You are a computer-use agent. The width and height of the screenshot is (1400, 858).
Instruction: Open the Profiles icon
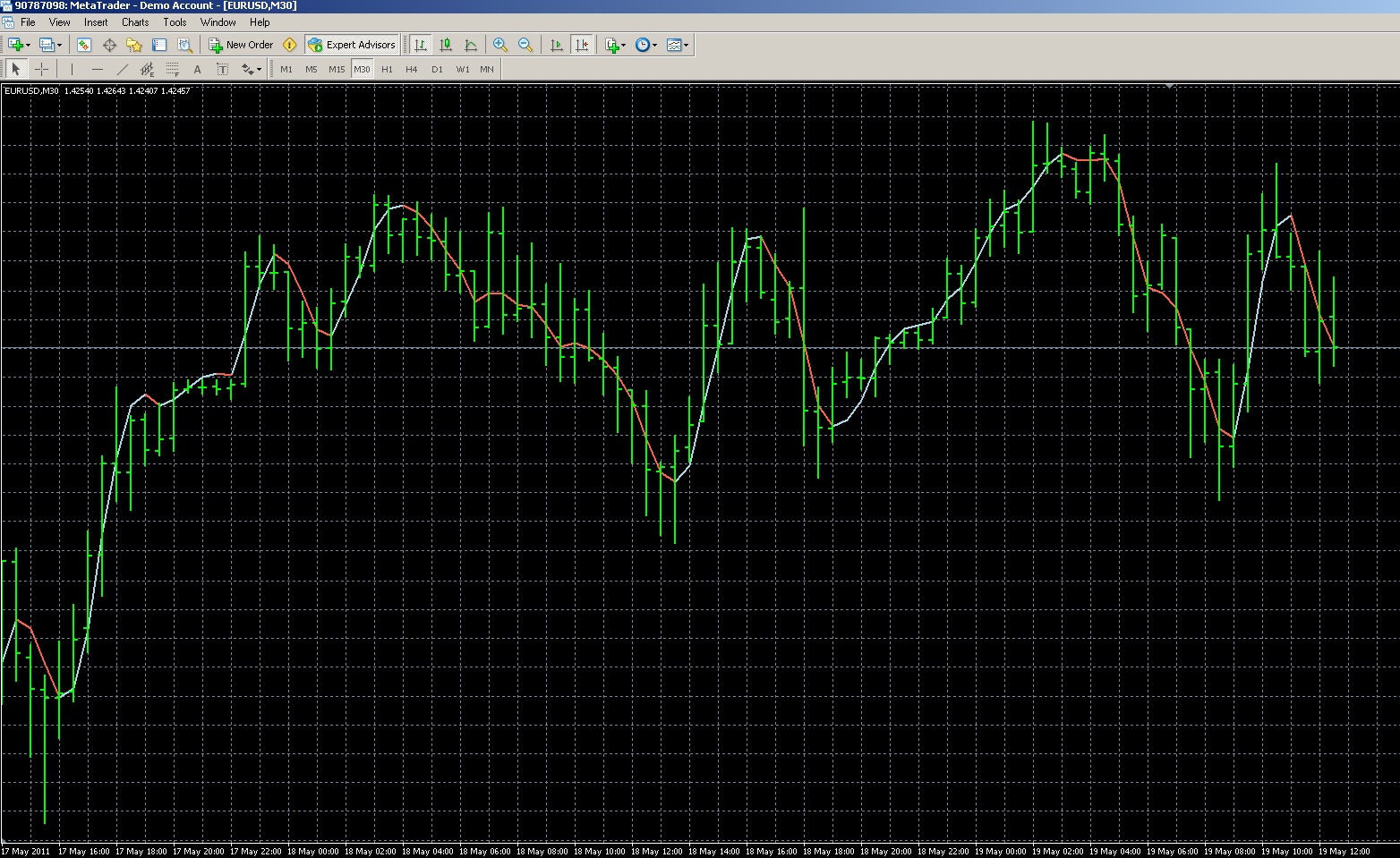click(x=47, y=45)
